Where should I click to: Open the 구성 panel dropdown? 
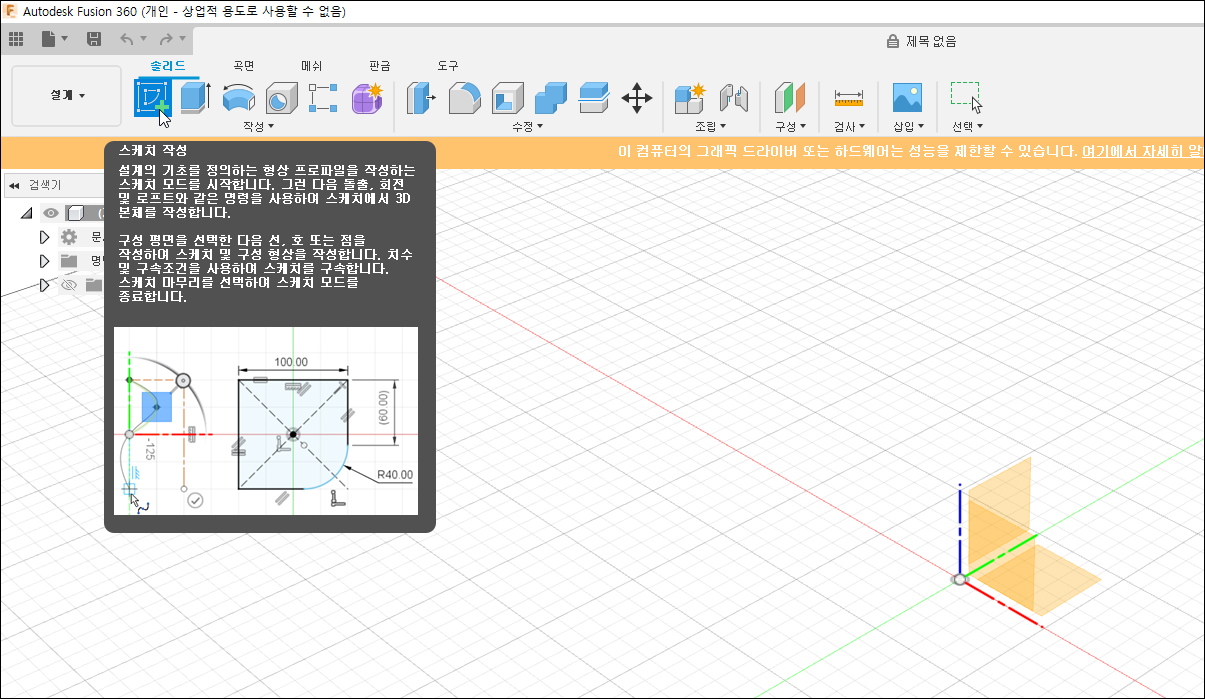coord(789,127)
